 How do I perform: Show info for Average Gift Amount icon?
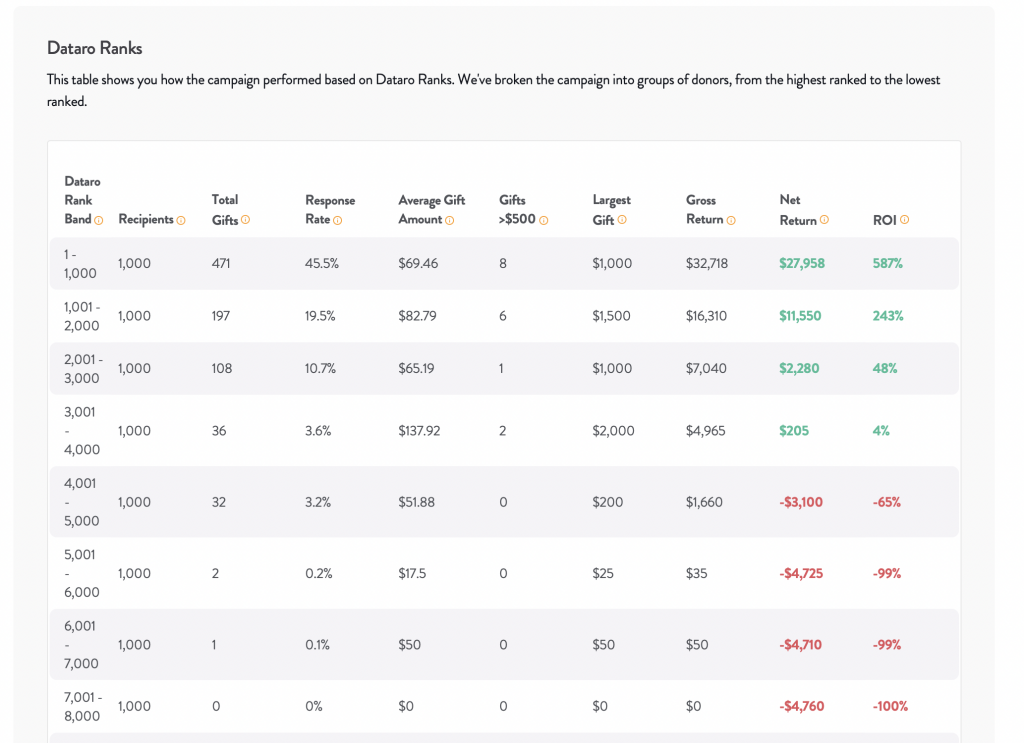click(x=449, y=221)
